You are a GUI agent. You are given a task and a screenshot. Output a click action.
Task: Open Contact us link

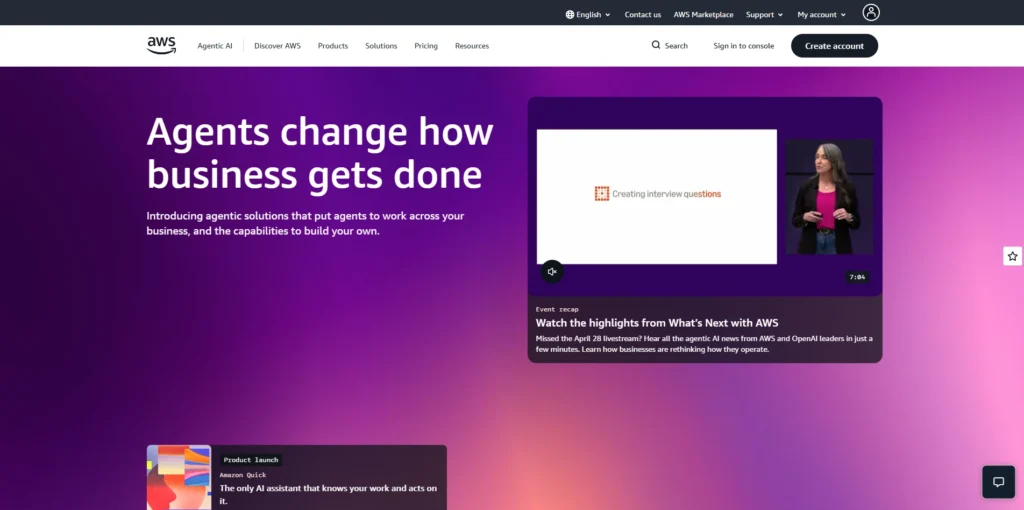click(643, 14)
